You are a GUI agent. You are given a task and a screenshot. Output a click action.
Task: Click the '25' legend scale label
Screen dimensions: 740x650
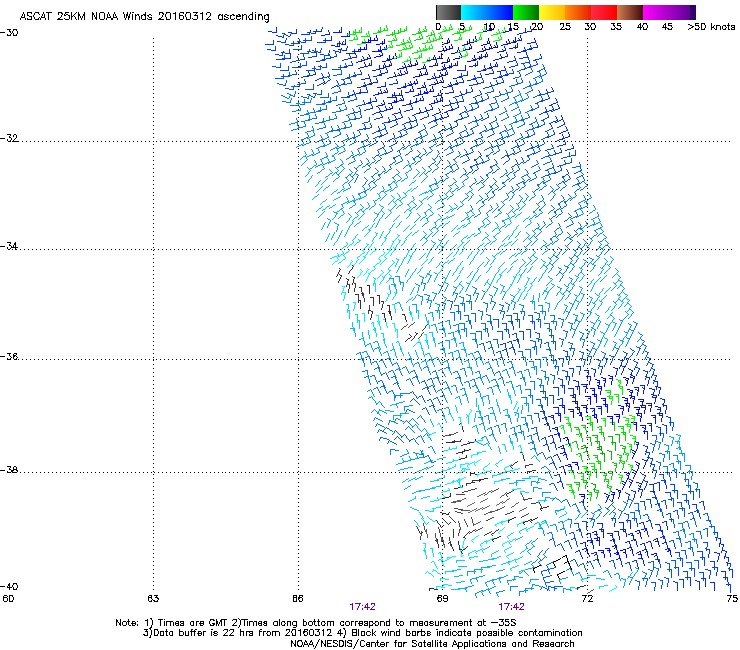(x=565, y=27)
